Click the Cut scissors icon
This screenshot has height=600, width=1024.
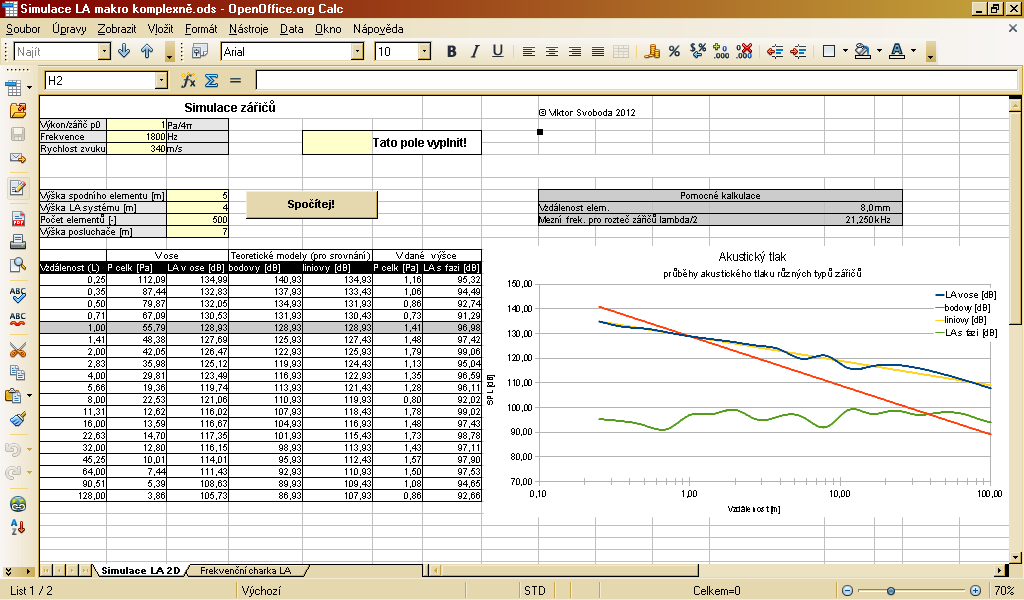click(x=17, y=349)
